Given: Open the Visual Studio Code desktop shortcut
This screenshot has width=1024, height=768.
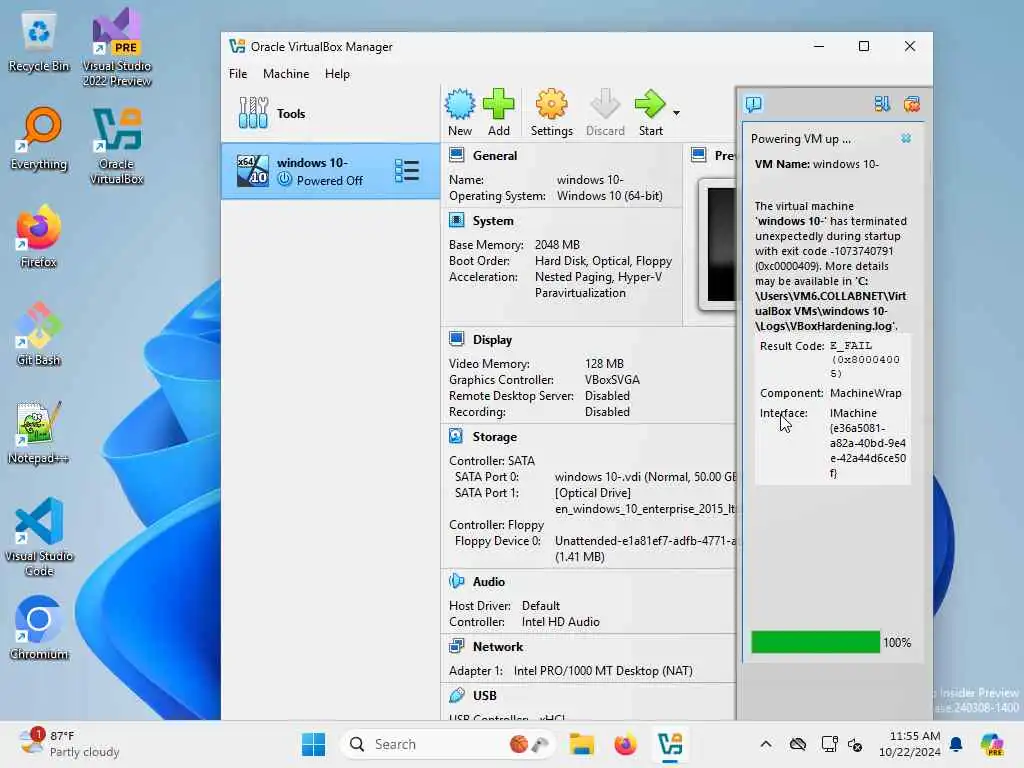Looking at the screenshot, I should 39,537.
